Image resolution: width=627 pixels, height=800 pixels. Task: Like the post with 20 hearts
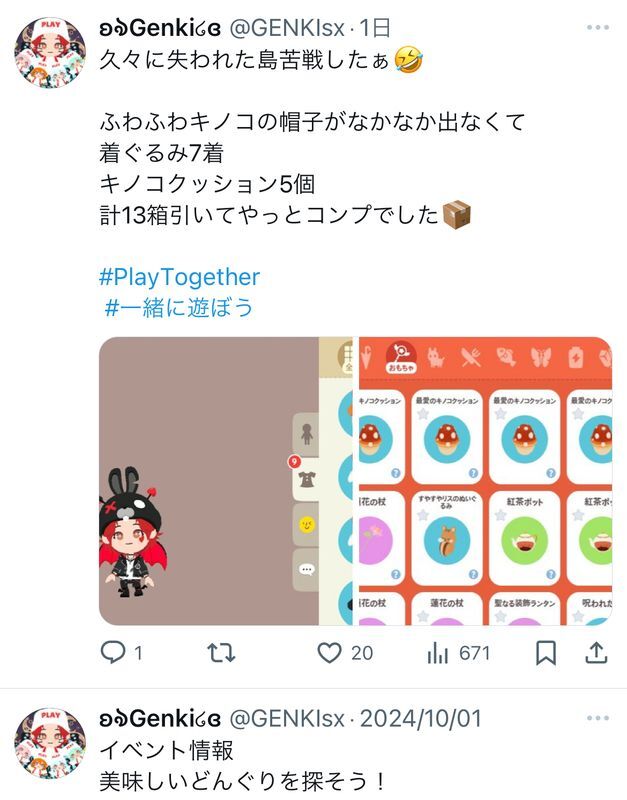click(329, 653)
